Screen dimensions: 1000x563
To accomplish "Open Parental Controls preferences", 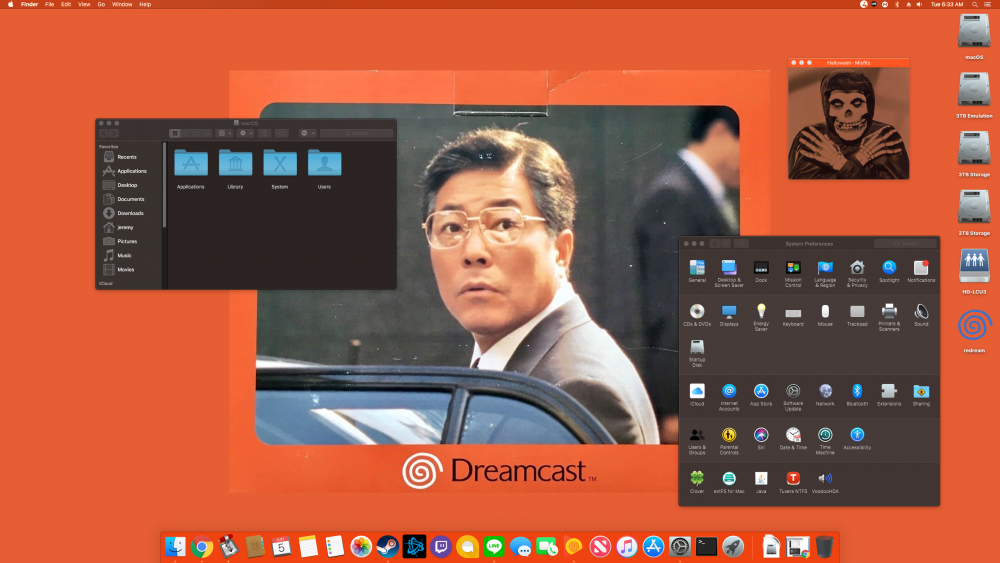I will coord(729,441).
